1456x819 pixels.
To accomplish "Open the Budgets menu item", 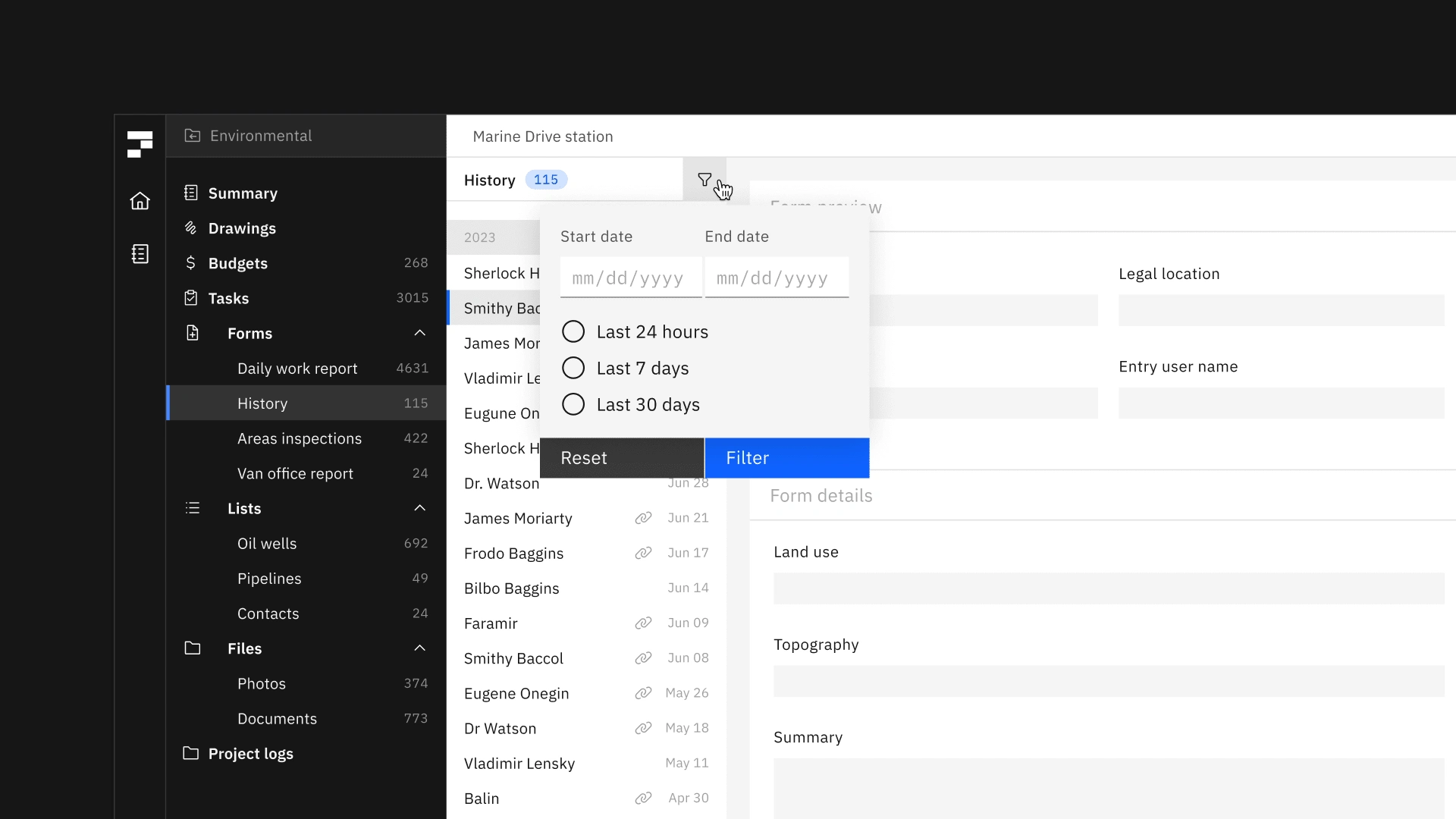I will coord(238,263).
